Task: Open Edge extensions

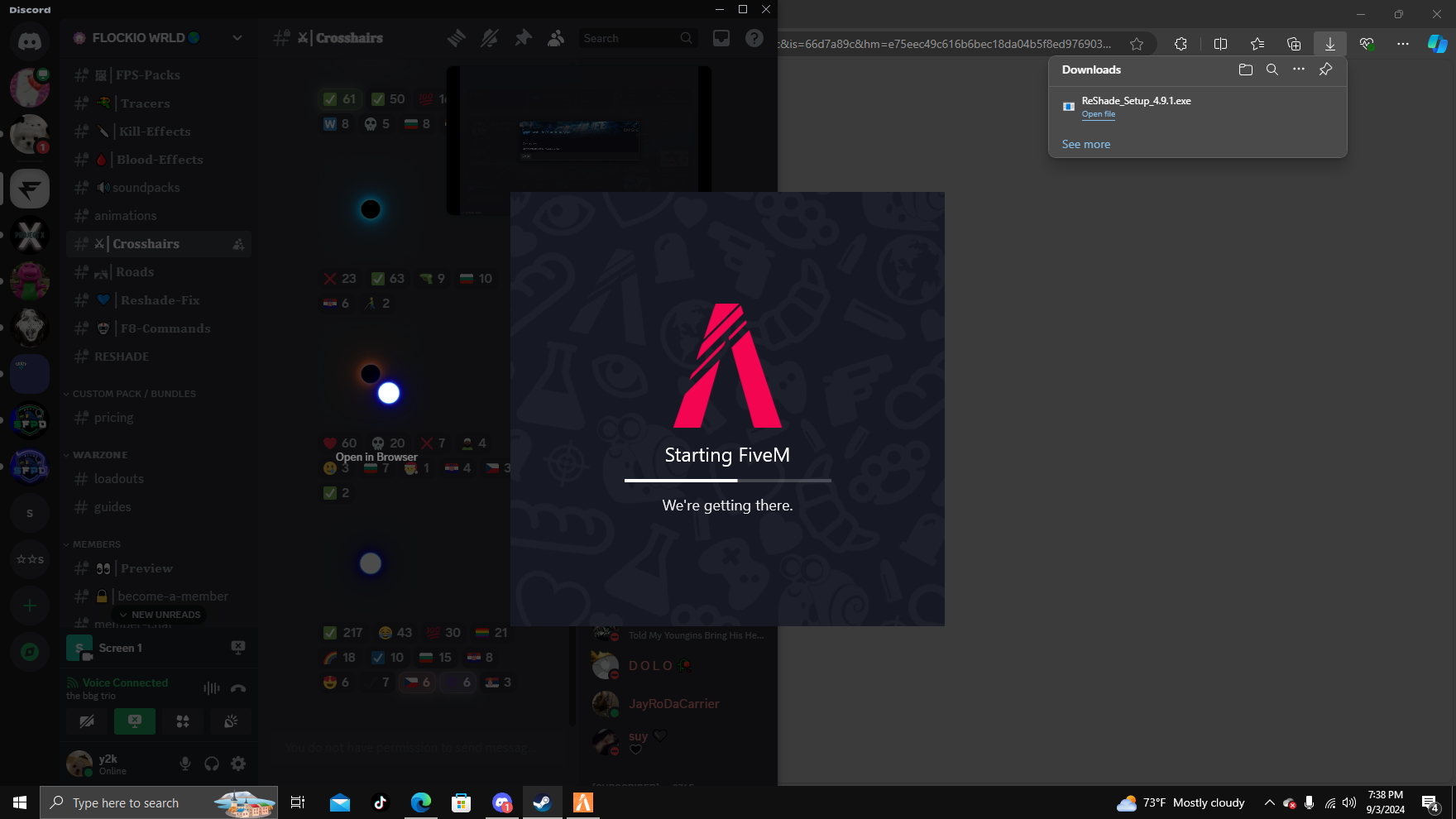Action: tap(1181, 44)
